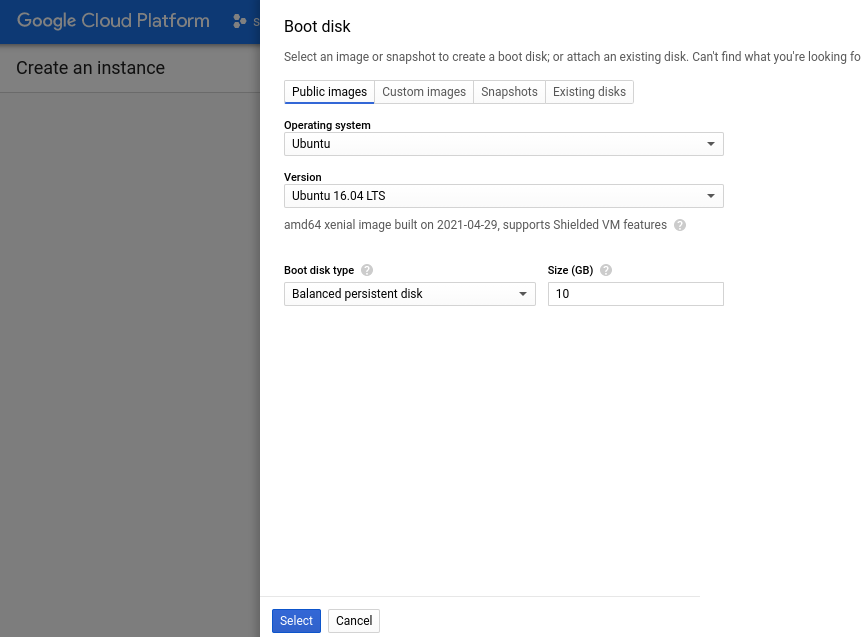Click the amd64 xenial image description text
Screen dimensions: 861x637
pyautogui.click(x=475, y=225)
